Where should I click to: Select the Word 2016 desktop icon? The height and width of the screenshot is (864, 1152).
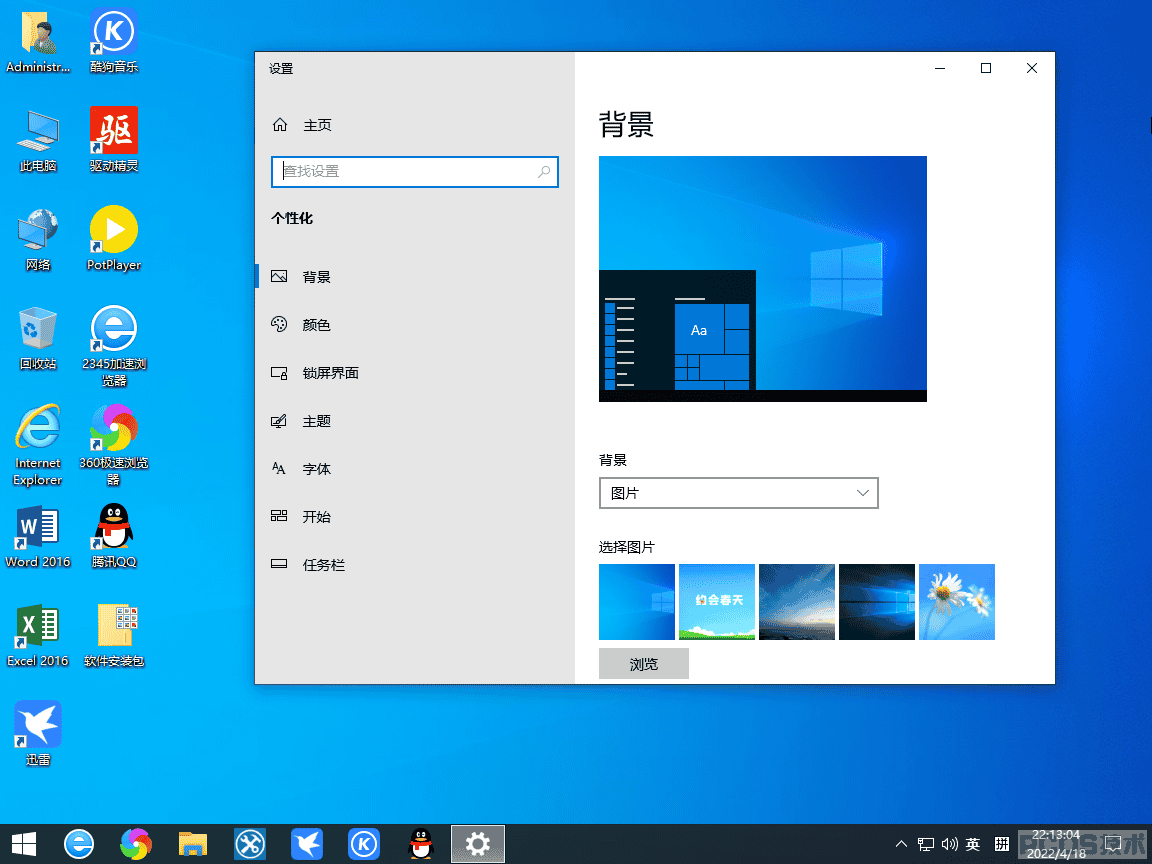tap(38, 537)
